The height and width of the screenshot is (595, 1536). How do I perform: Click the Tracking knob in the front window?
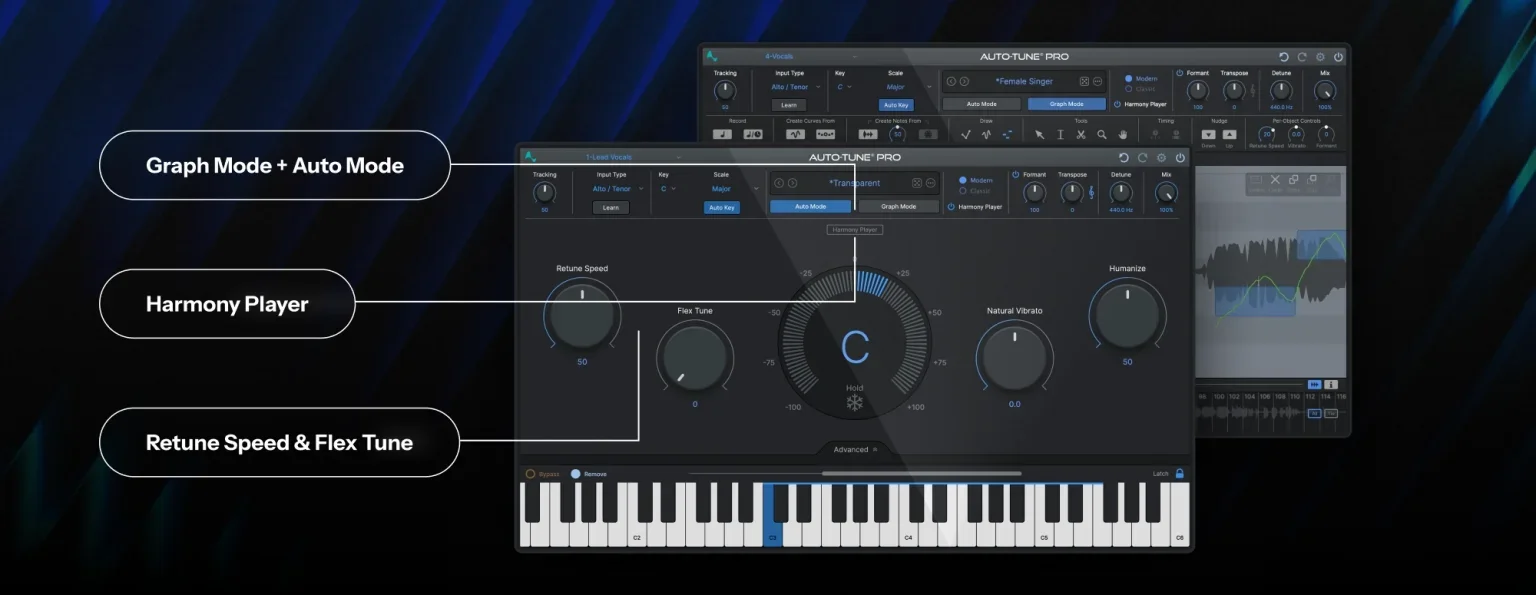(545, 192)
